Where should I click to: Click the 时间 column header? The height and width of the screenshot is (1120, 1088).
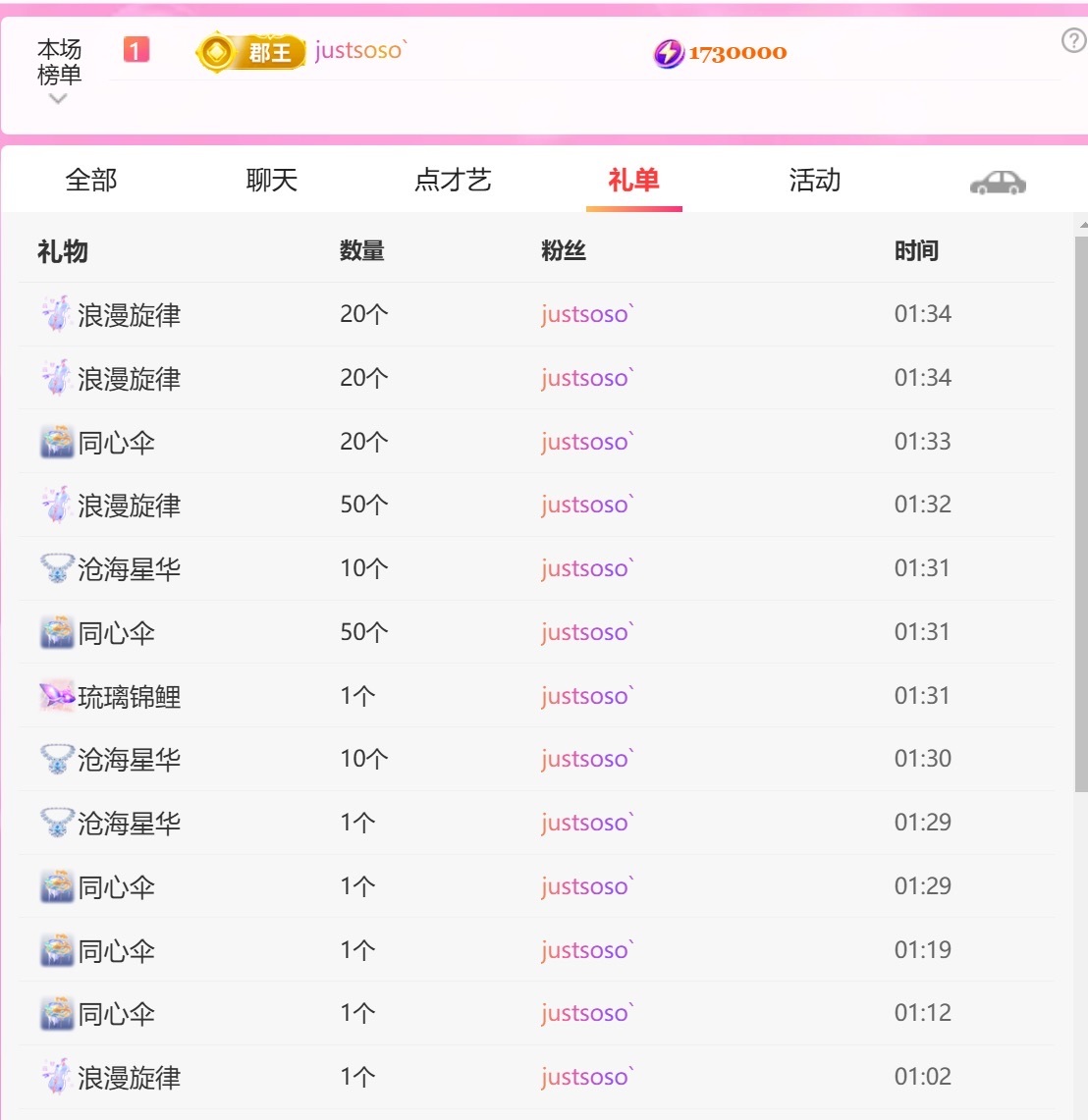[916, 250]
